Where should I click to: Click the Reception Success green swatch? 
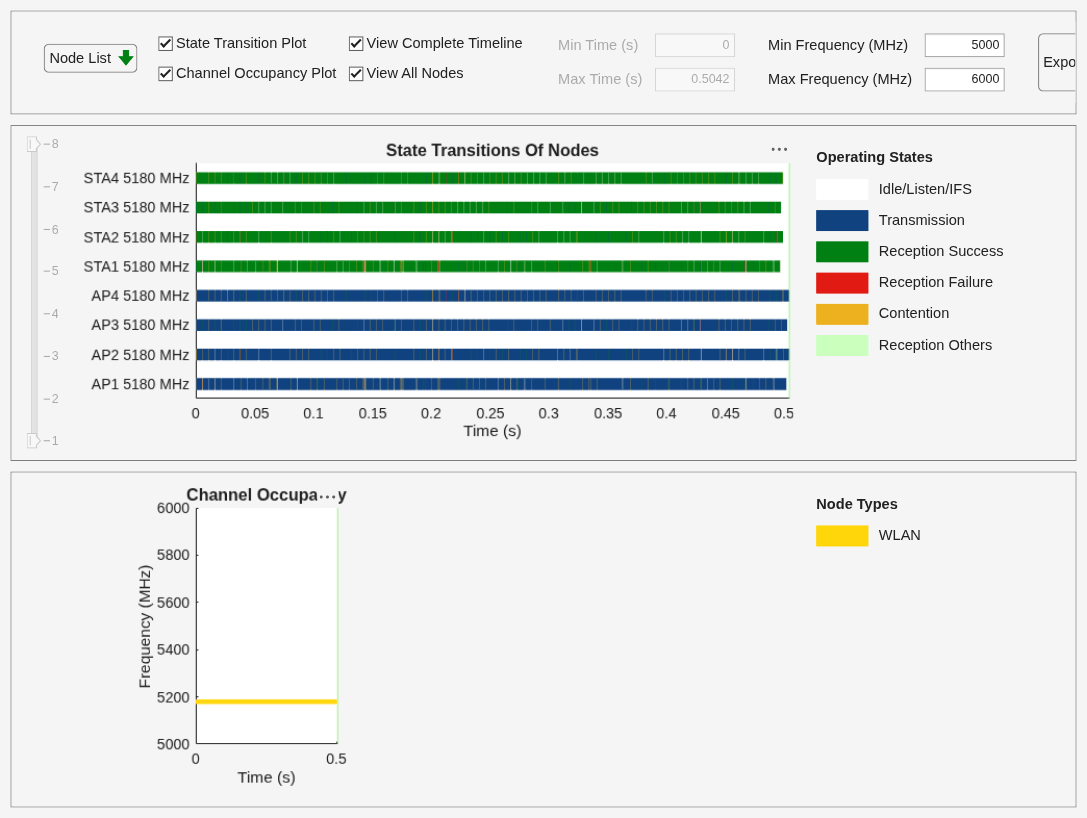842,252
